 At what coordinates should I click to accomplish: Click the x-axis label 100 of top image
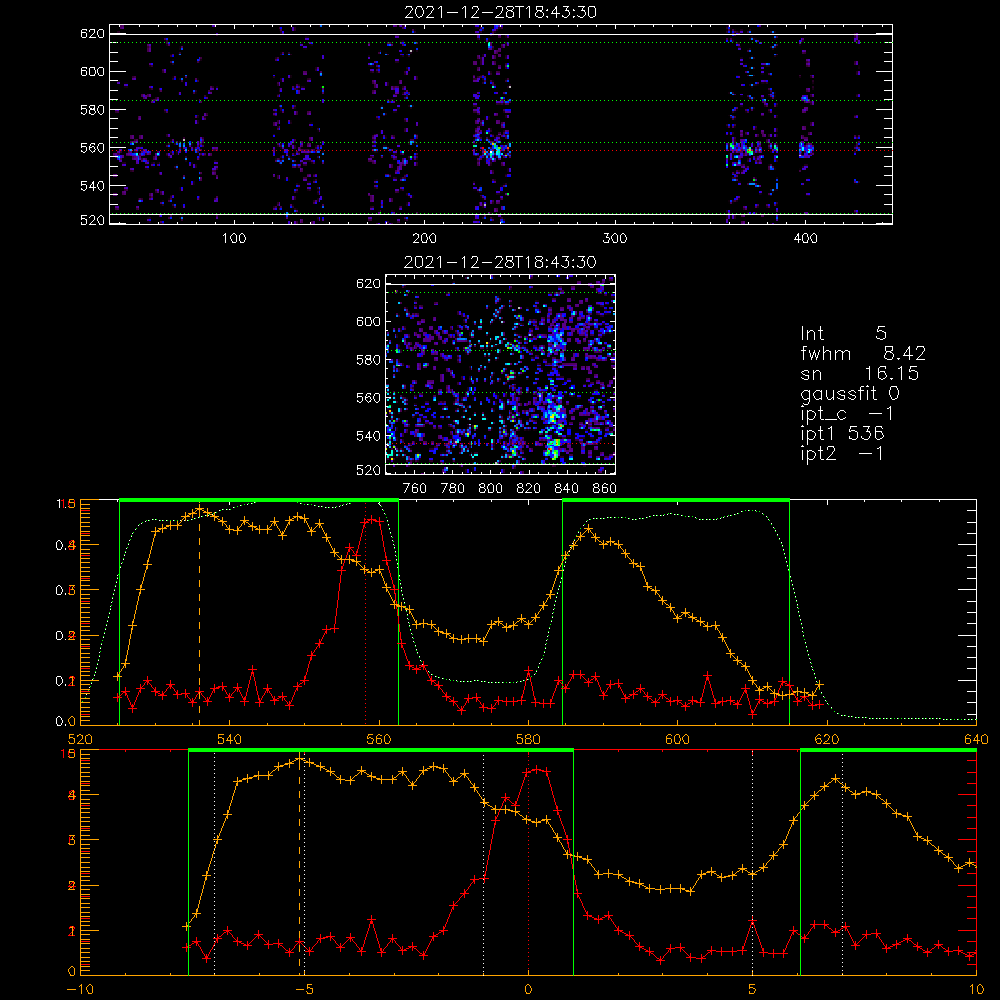[234, 239]
